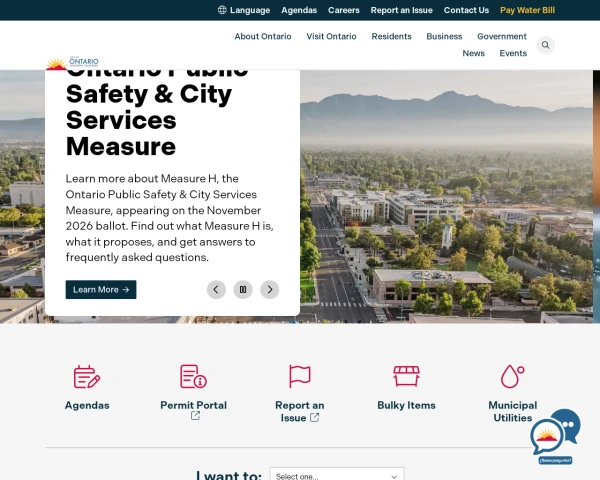Viewport: 600px width, 480px height.
Task: Expand the 'I want to' Select one dropdown
Action: click(337, 474)
